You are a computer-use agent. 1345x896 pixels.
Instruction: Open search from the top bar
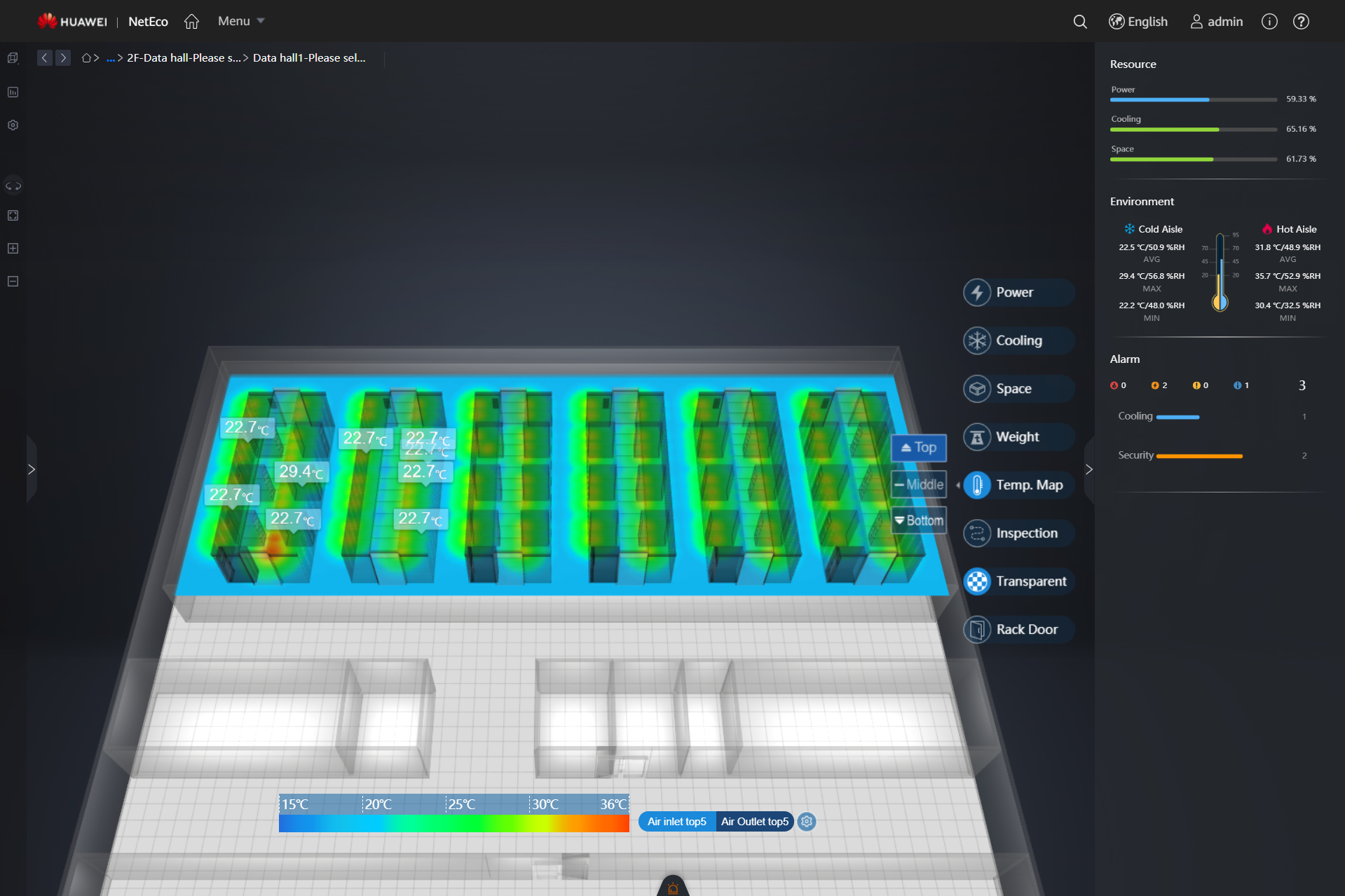coord(1080,22)
